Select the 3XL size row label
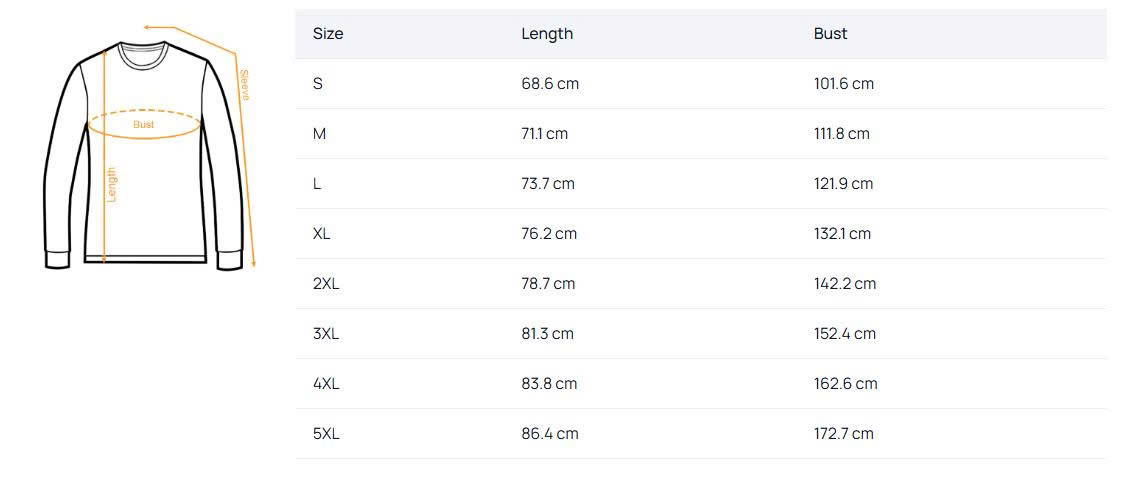The height and width of the screenshot is (490, 1141). [x=326, y=334]
